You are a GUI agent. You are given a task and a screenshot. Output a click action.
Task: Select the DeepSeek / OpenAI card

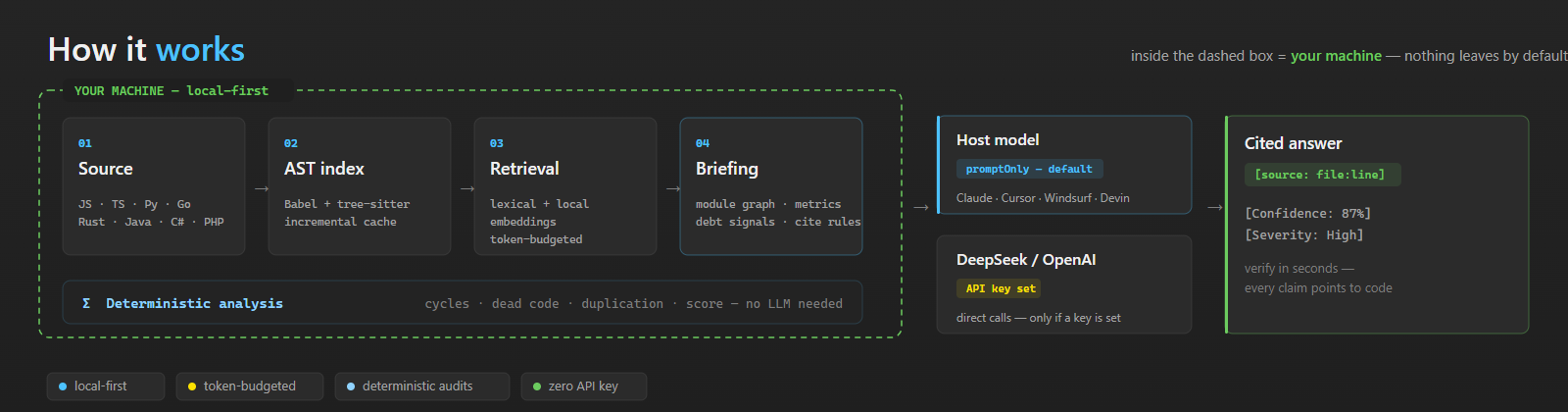(1064, 284)
